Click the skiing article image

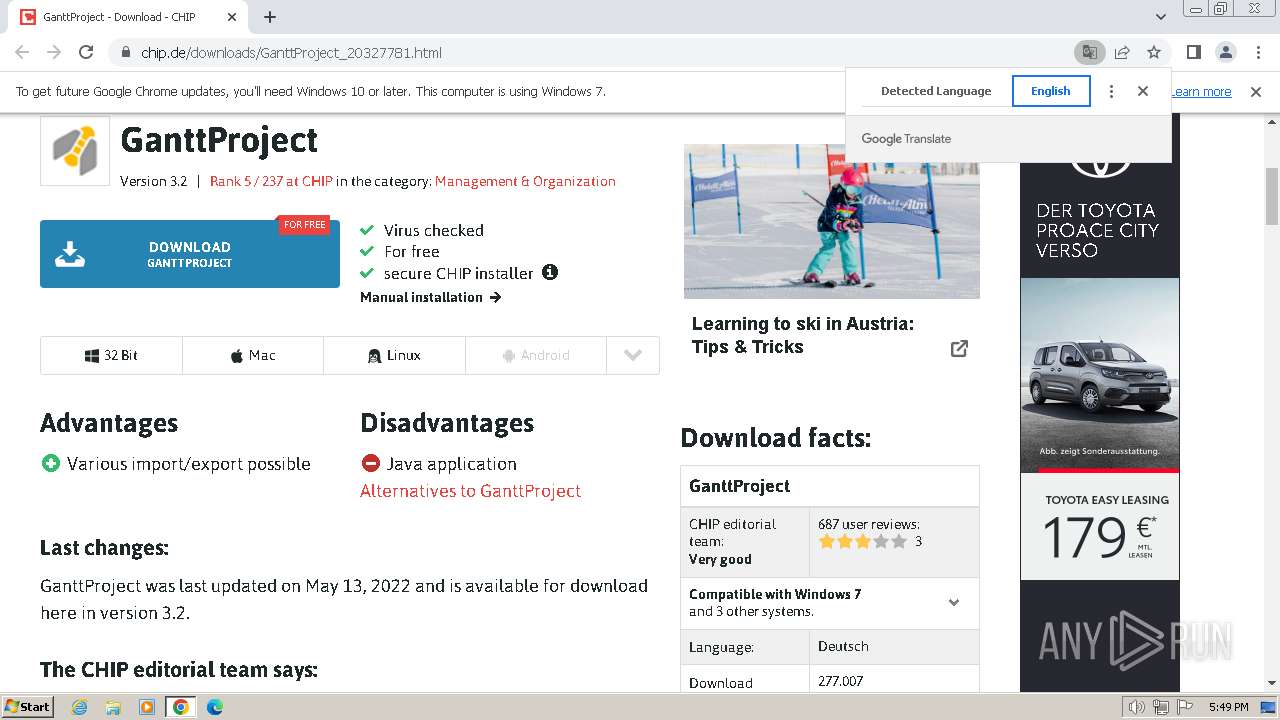pos(832,221)
